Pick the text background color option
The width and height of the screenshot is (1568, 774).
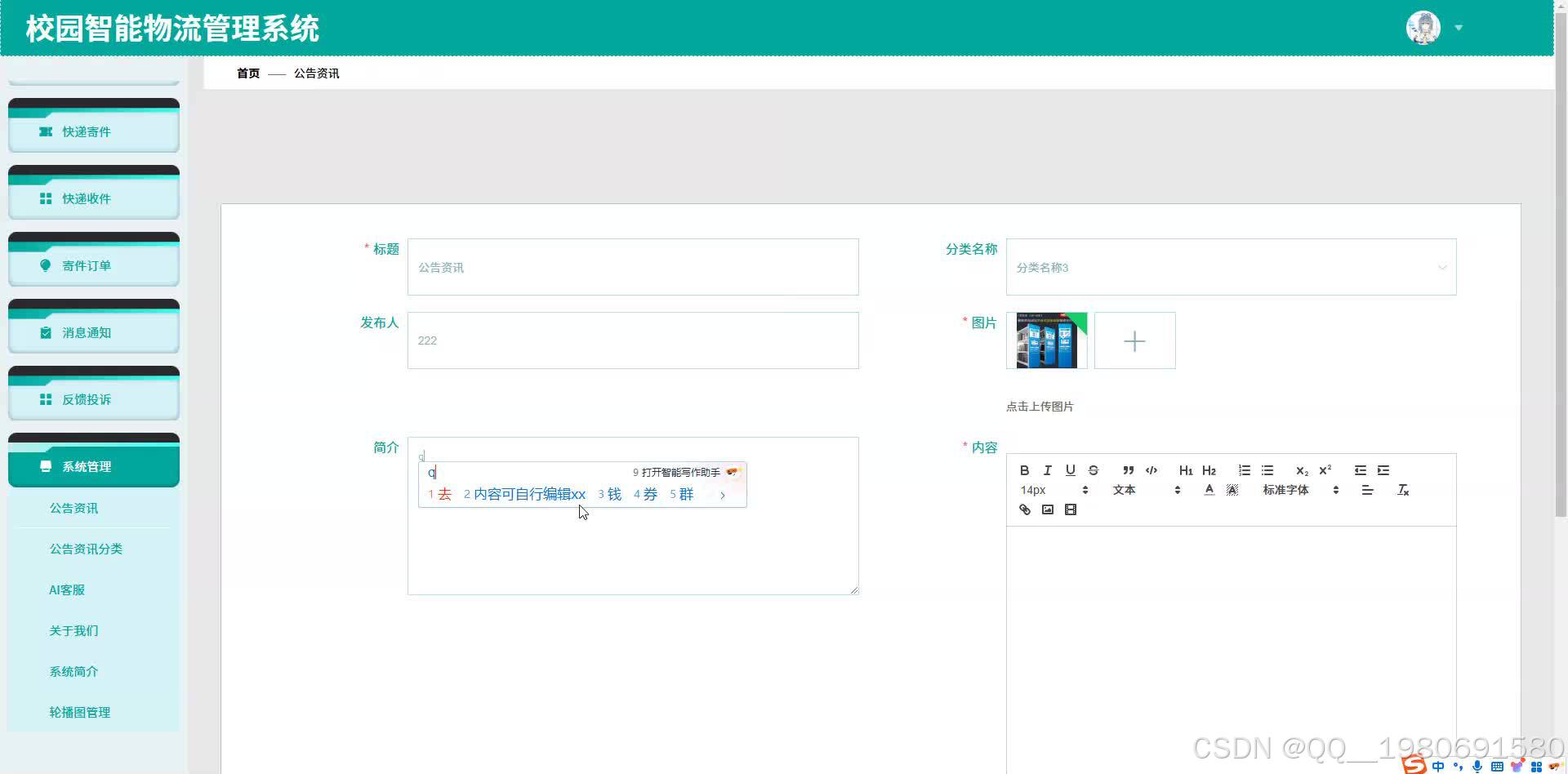1232,490
